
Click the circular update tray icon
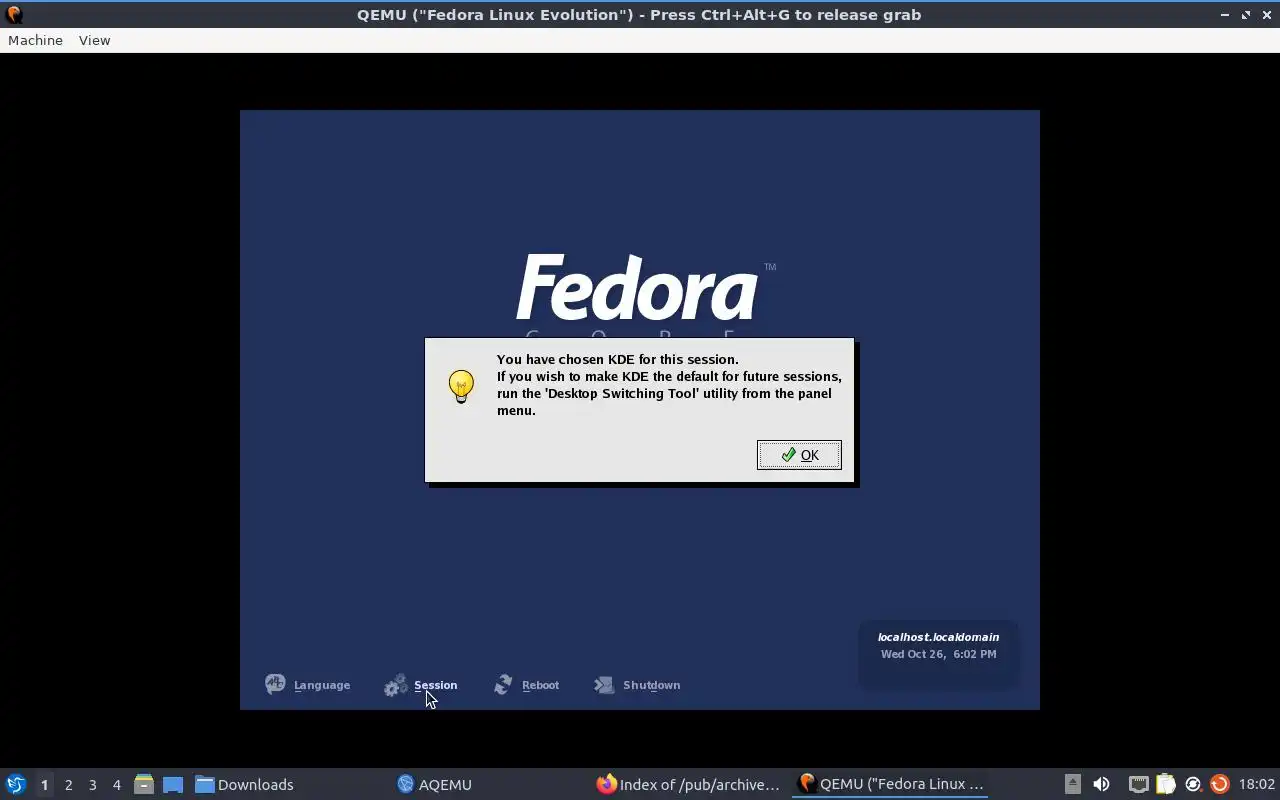[x=1192, y=785]
